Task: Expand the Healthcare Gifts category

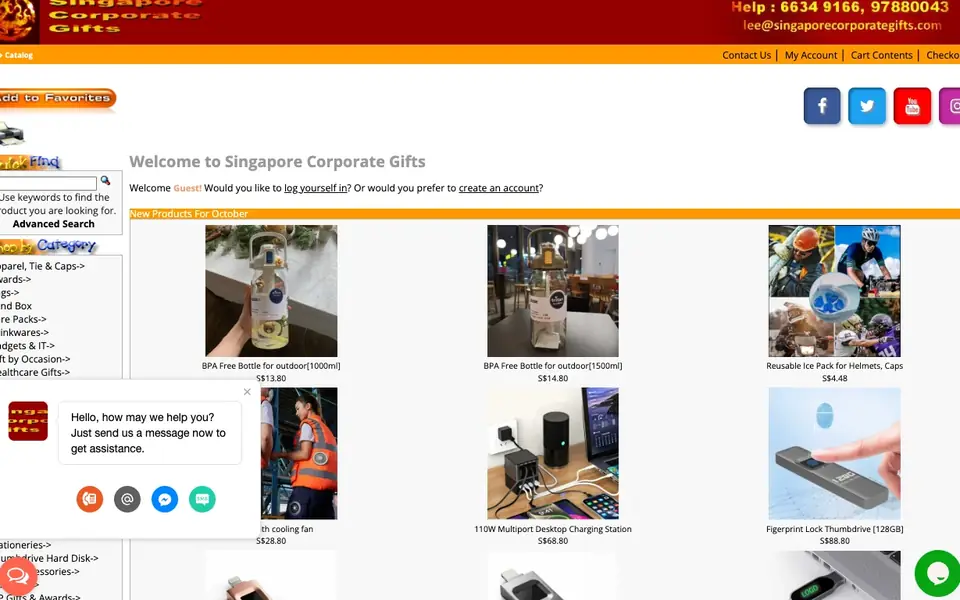Action: pyautogui.click(x=35, y=372)
